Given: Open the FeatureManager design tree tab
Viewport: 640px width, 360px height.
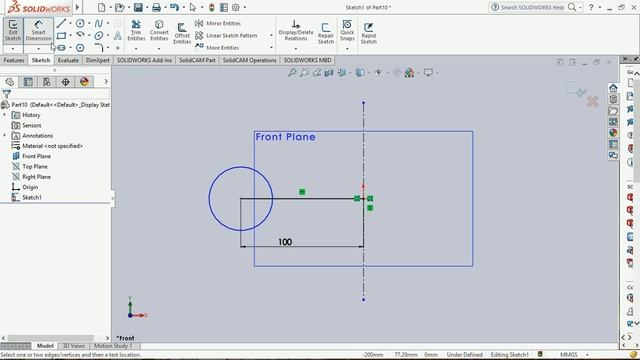Looking at the screenshot, I should pyautogui.click(x=10, y=82).
